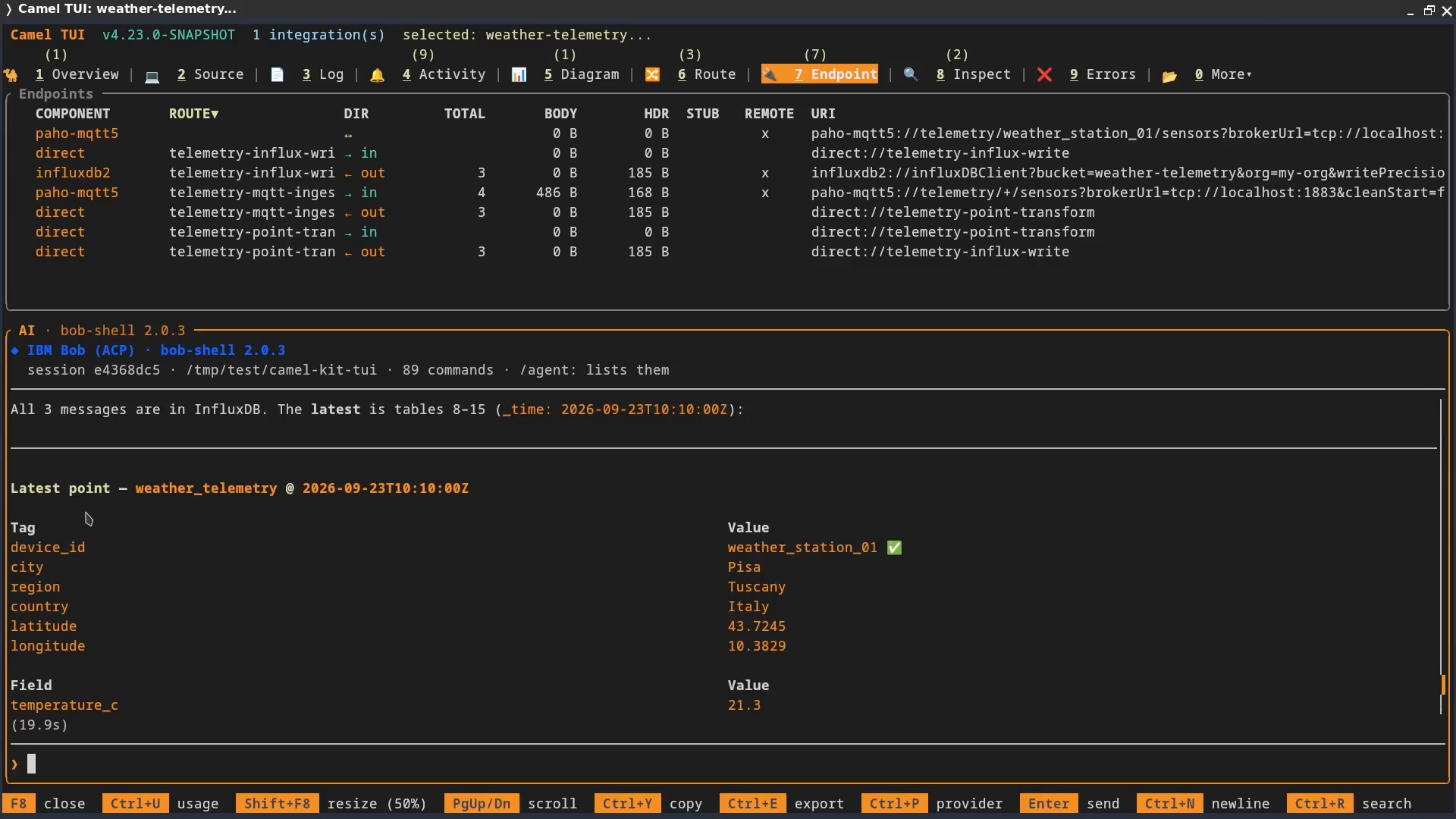The width and height of the screenshot is (1456, 819).
Task: Click the session e4368dc5 info line
Action: 348,370
